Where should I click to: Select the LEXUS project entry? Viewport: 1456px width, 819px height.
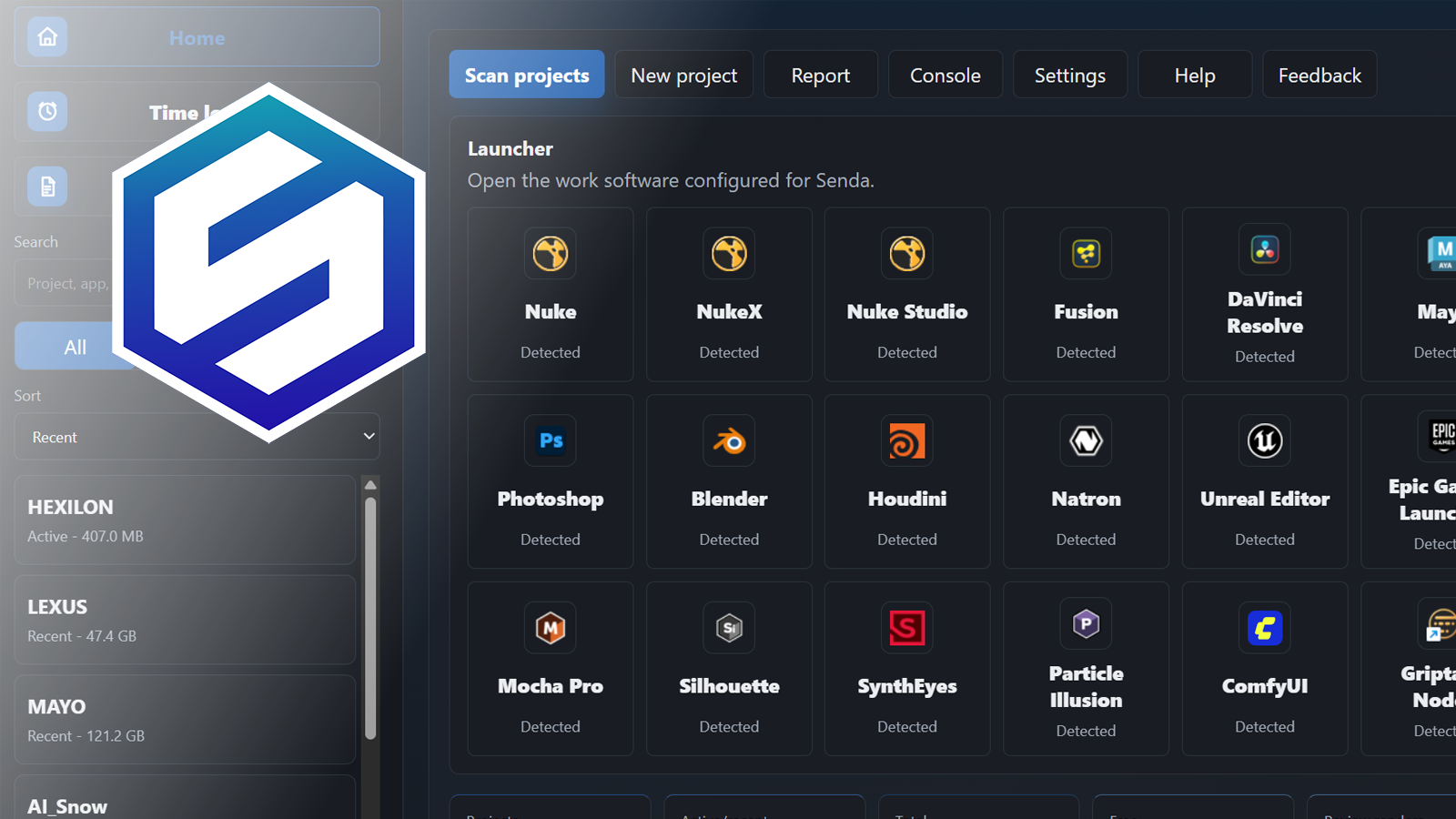(x=185, y=620)
